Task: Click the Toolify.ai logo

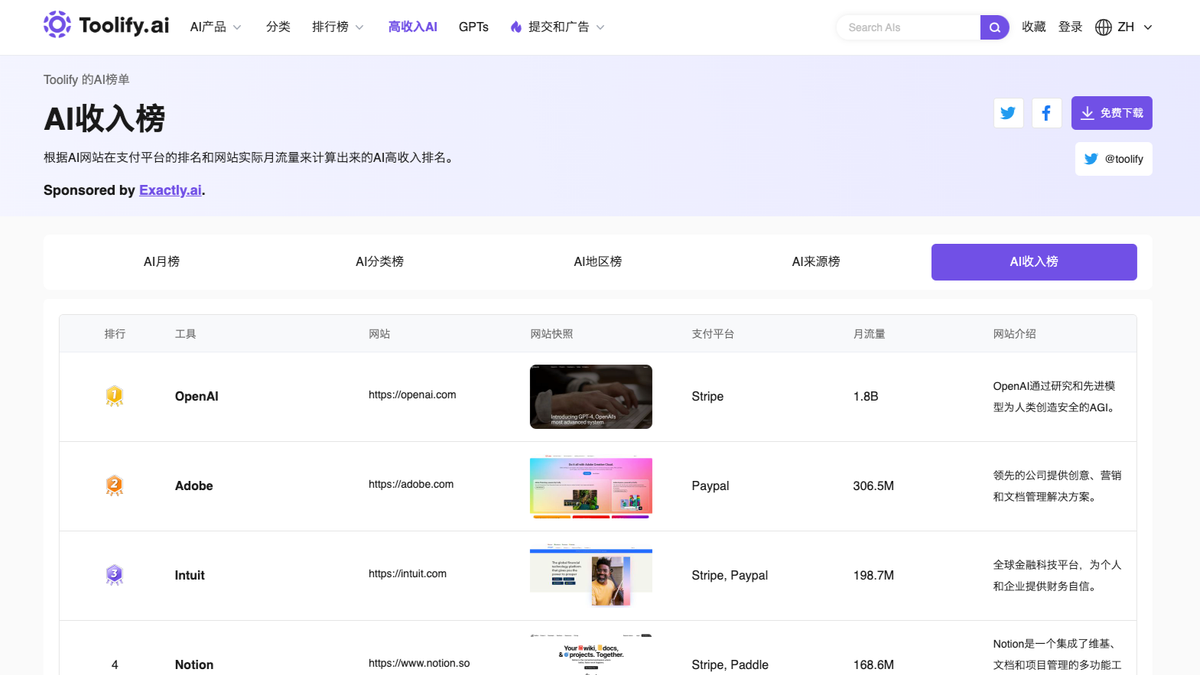Action: [x=107, y=26]
